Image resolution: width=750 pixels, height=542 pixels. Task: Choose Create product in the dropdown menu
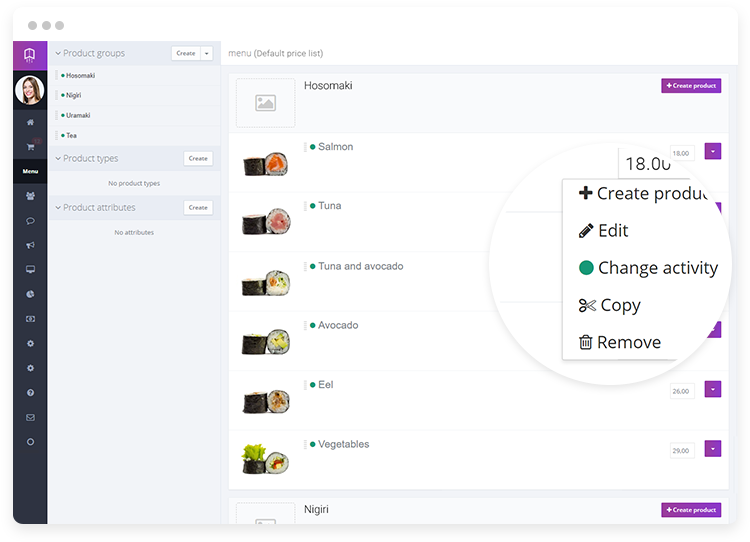643,193
